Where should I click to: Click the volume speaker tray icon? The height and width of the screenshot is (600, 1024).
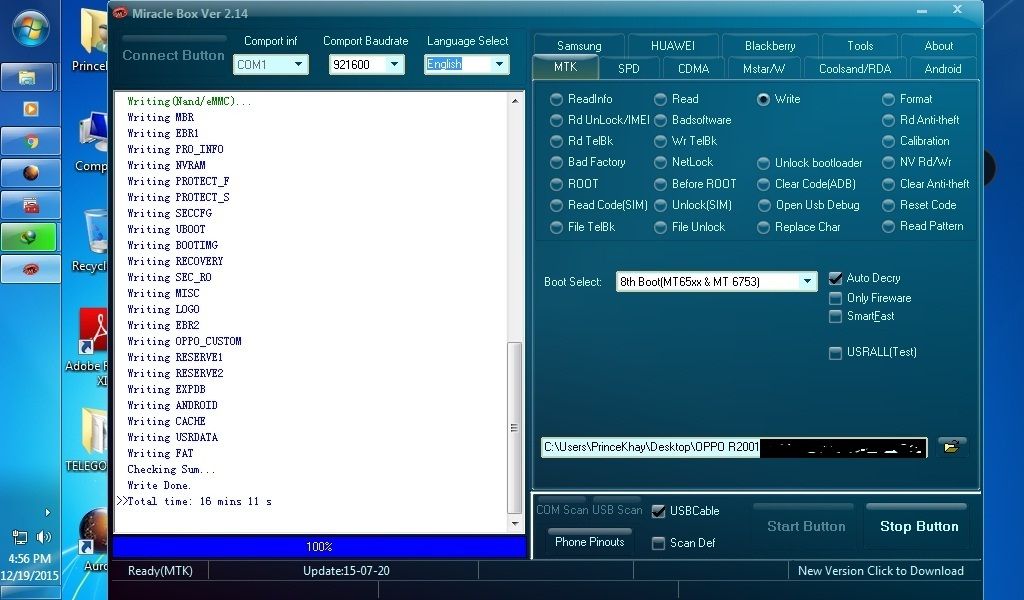click(44, 537)
